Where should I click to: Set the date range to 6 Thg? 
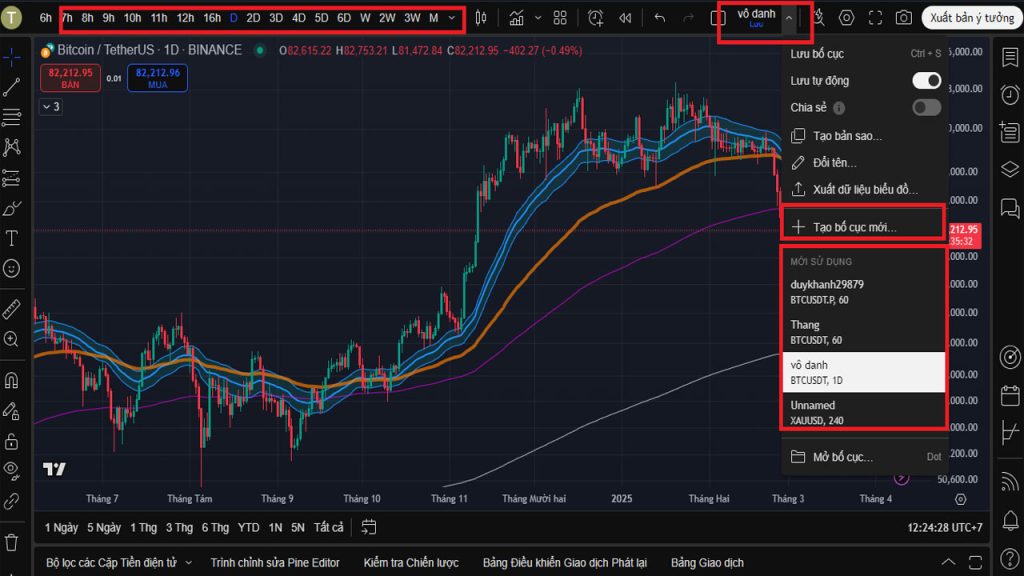coord(215,528)
